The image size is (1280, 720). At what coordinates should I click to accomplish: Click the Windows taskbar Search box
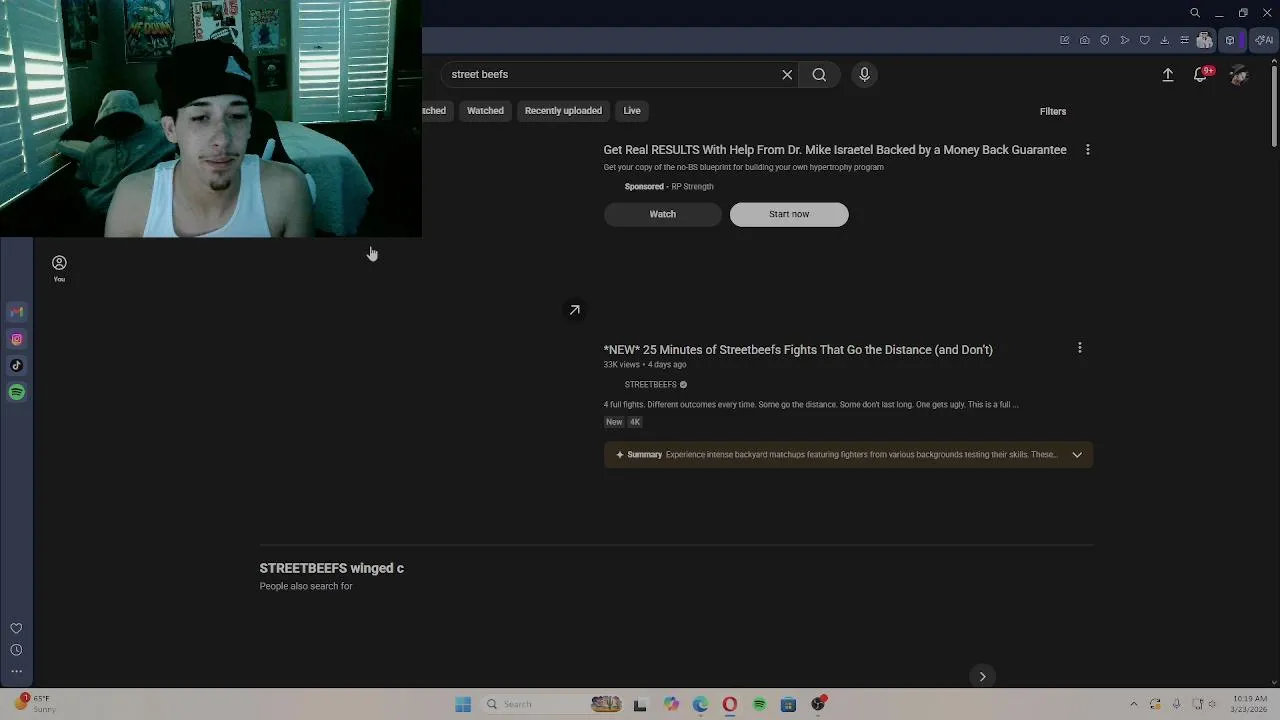(x=553, y=704)
